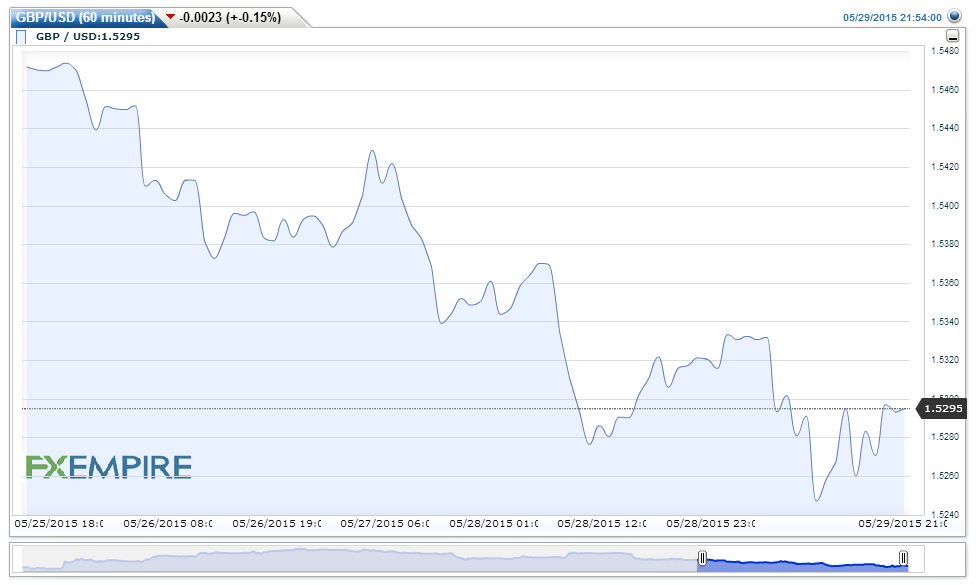Click the 05/26/2015 08:0 date label
This screenshot has width=976, height=585.
point(168,523)
